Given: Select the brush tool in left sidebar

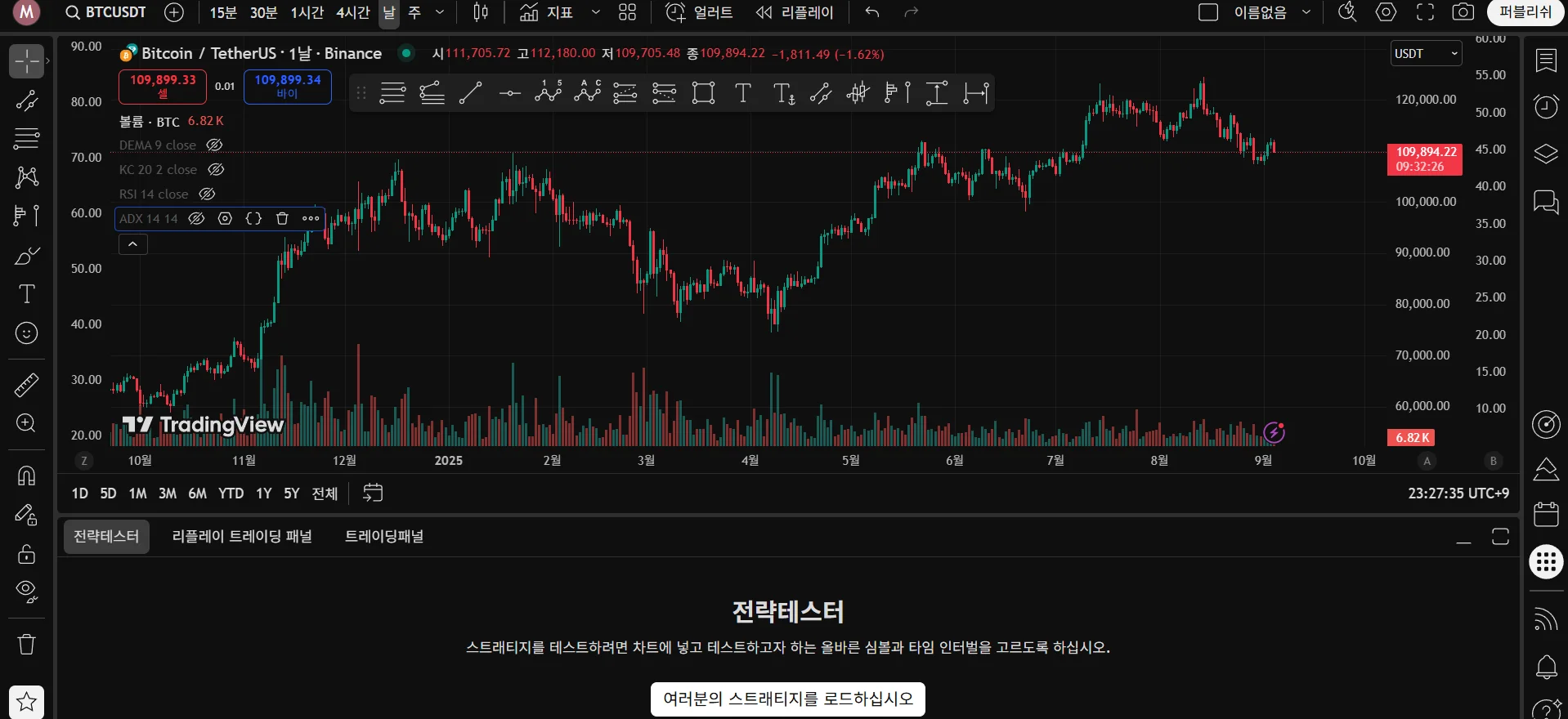Looking at the screenshot, I should [x=26, y=257].
